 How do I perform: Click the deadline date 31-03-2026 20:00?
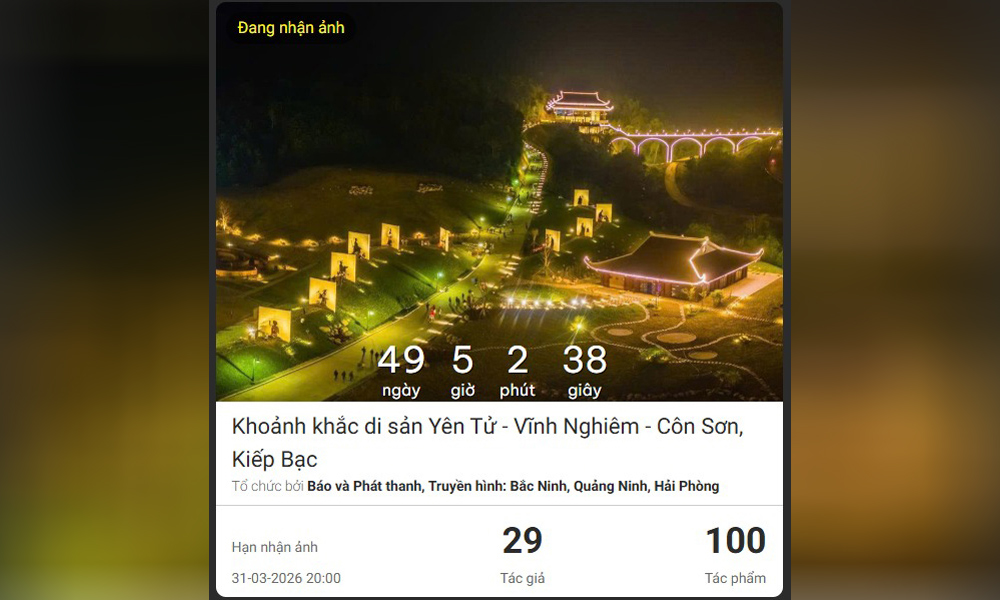pos(286,578)
